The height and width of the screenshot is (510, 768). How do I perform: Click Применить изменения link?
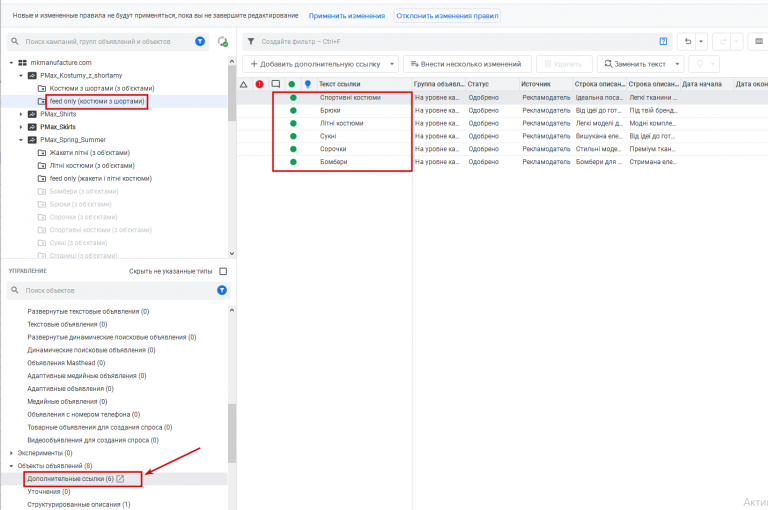[347, 16]
